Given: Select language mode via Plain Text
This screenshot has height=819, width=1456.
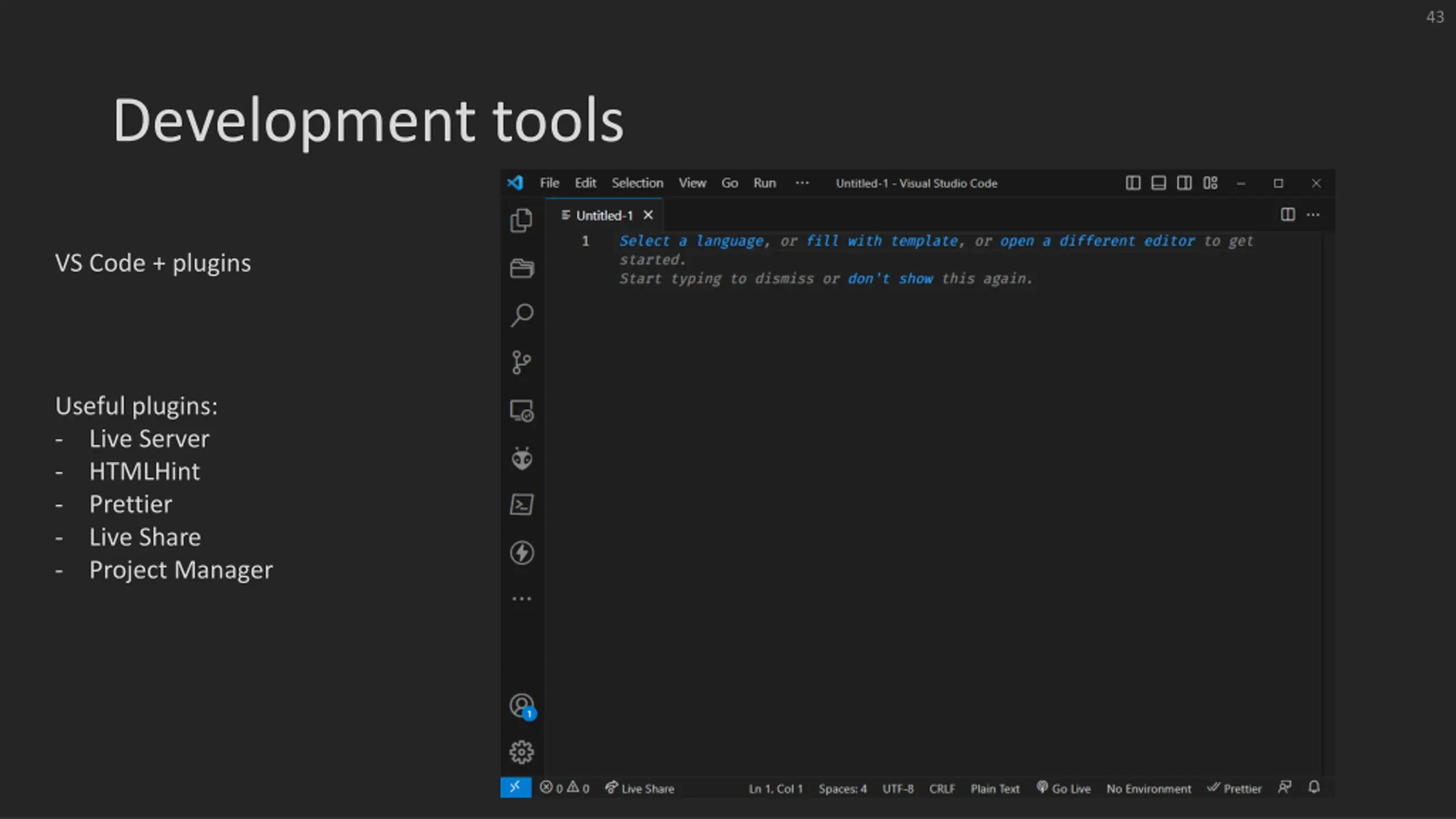Looking at the screenshot, I should [995, 789].
